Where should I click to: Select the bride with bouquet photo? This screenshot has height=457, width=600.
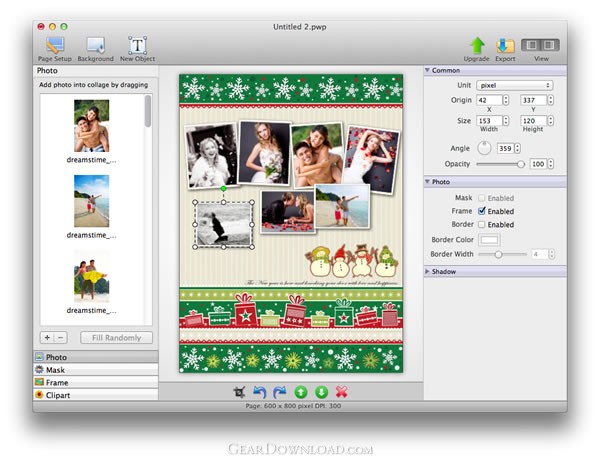pos(264,153)
